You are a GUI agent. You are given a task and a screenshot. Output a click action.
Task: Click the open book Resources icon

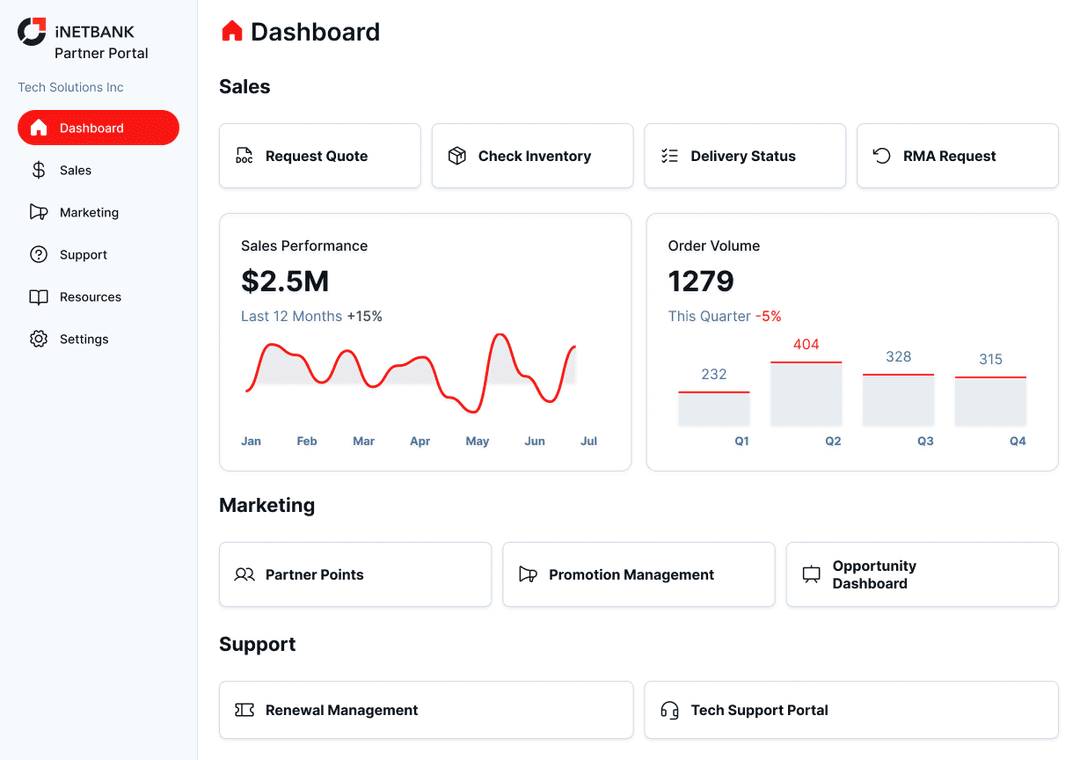(x=39, y=297)
